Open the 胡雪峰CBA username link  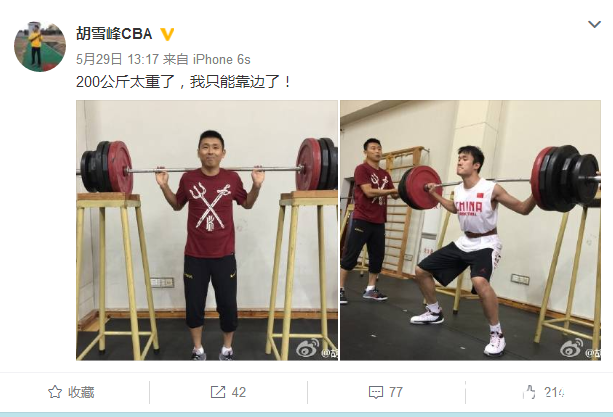(x=114, y=34)
